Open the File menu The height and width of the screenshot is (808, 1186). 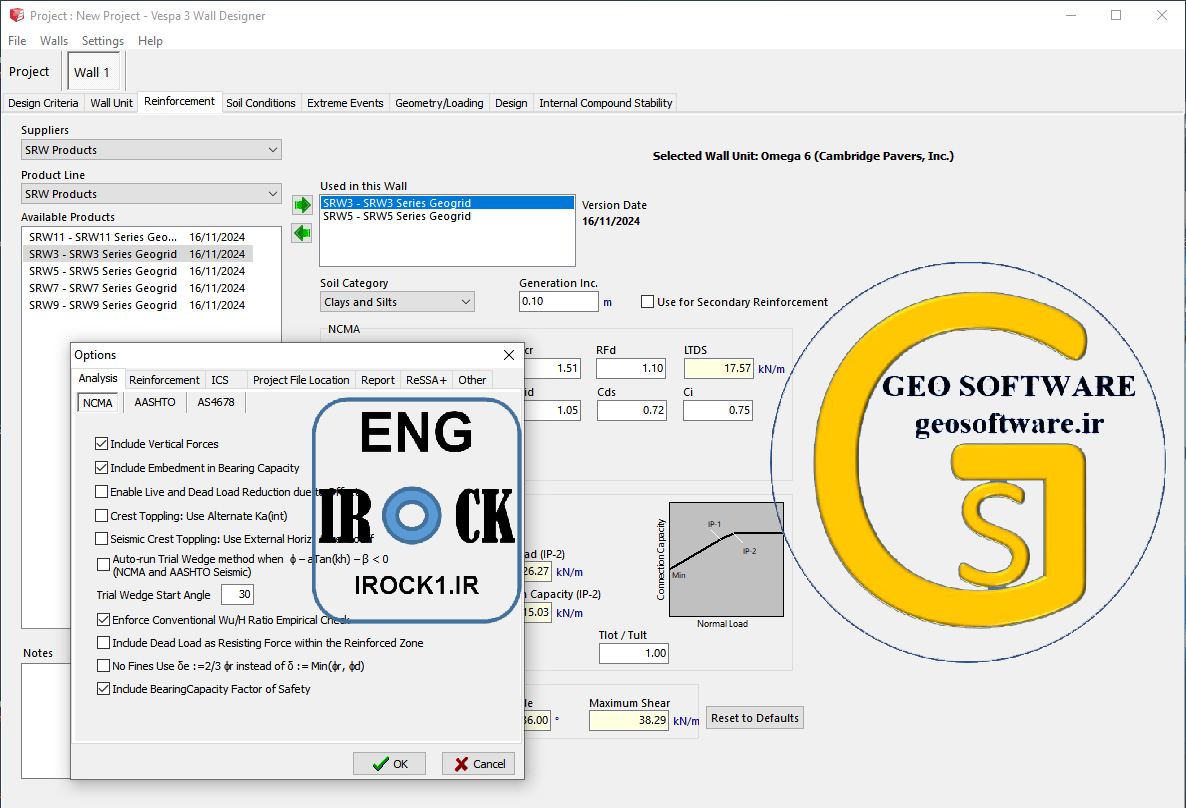(x=17, y=41)
